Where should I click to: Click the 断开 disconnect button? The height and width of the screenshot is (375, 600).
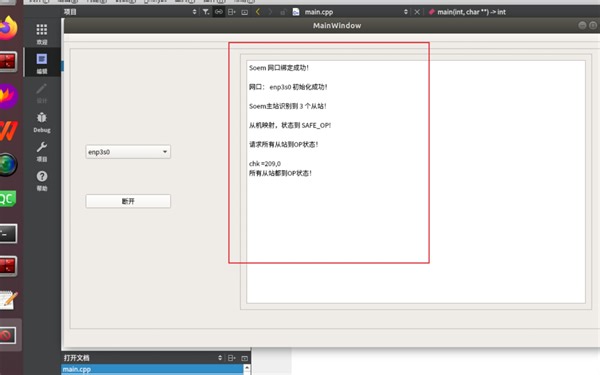(x=128, y=201)
